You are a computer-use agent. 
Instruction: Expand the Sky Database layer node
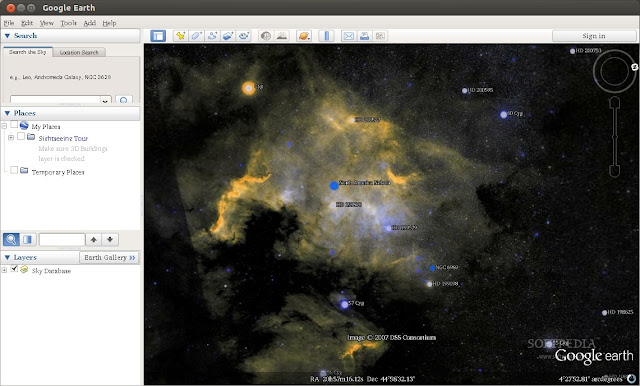tap(4, 270)
